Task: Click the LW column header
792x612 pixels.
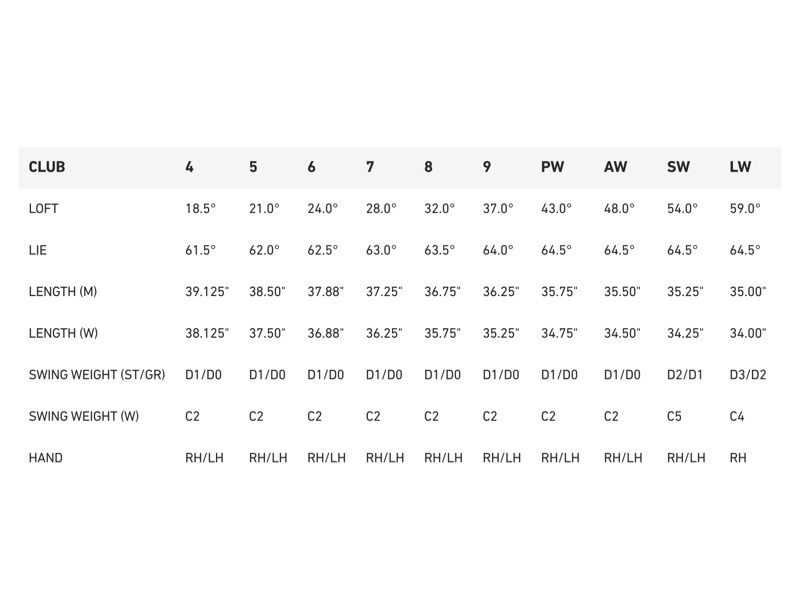Action: (740, 167)
